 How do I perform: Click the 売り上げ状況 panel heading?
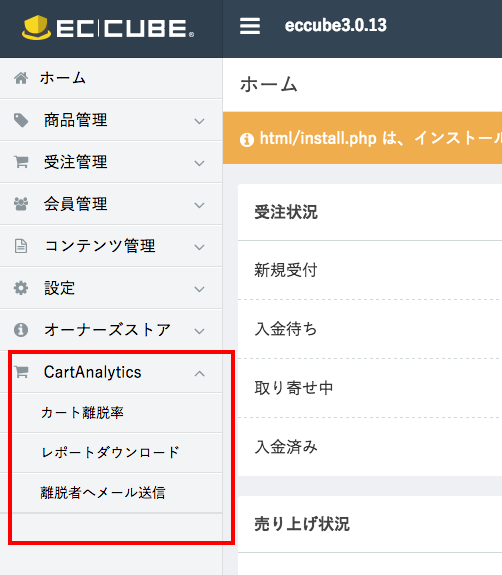point(302,524)
